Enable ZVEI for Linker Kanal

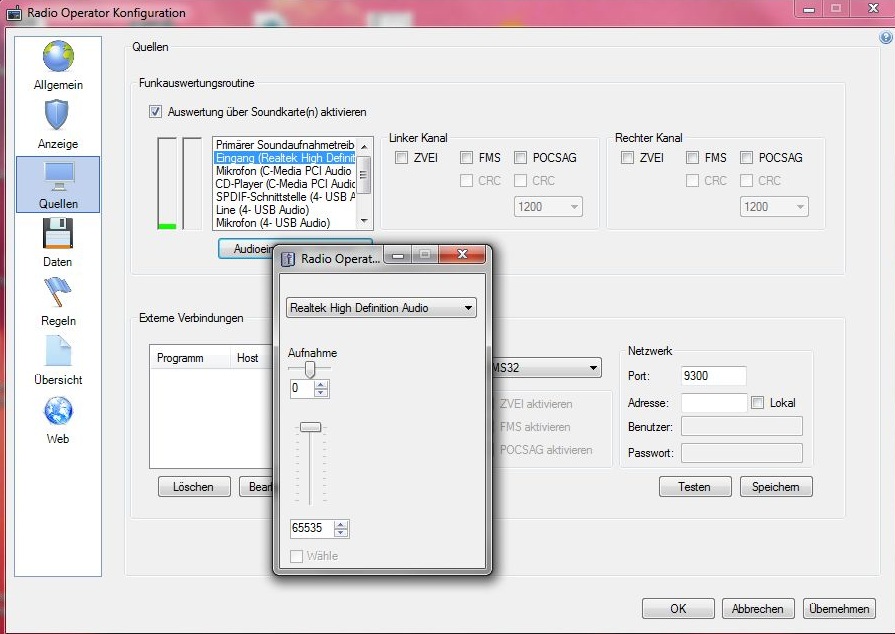click(401, 158)
